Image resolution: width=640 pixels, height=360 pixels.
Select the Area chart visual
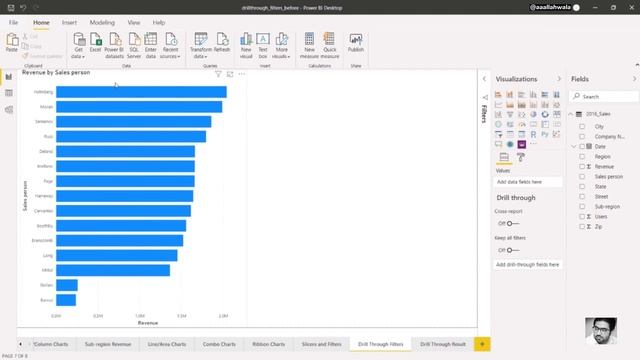coord(510,105)
